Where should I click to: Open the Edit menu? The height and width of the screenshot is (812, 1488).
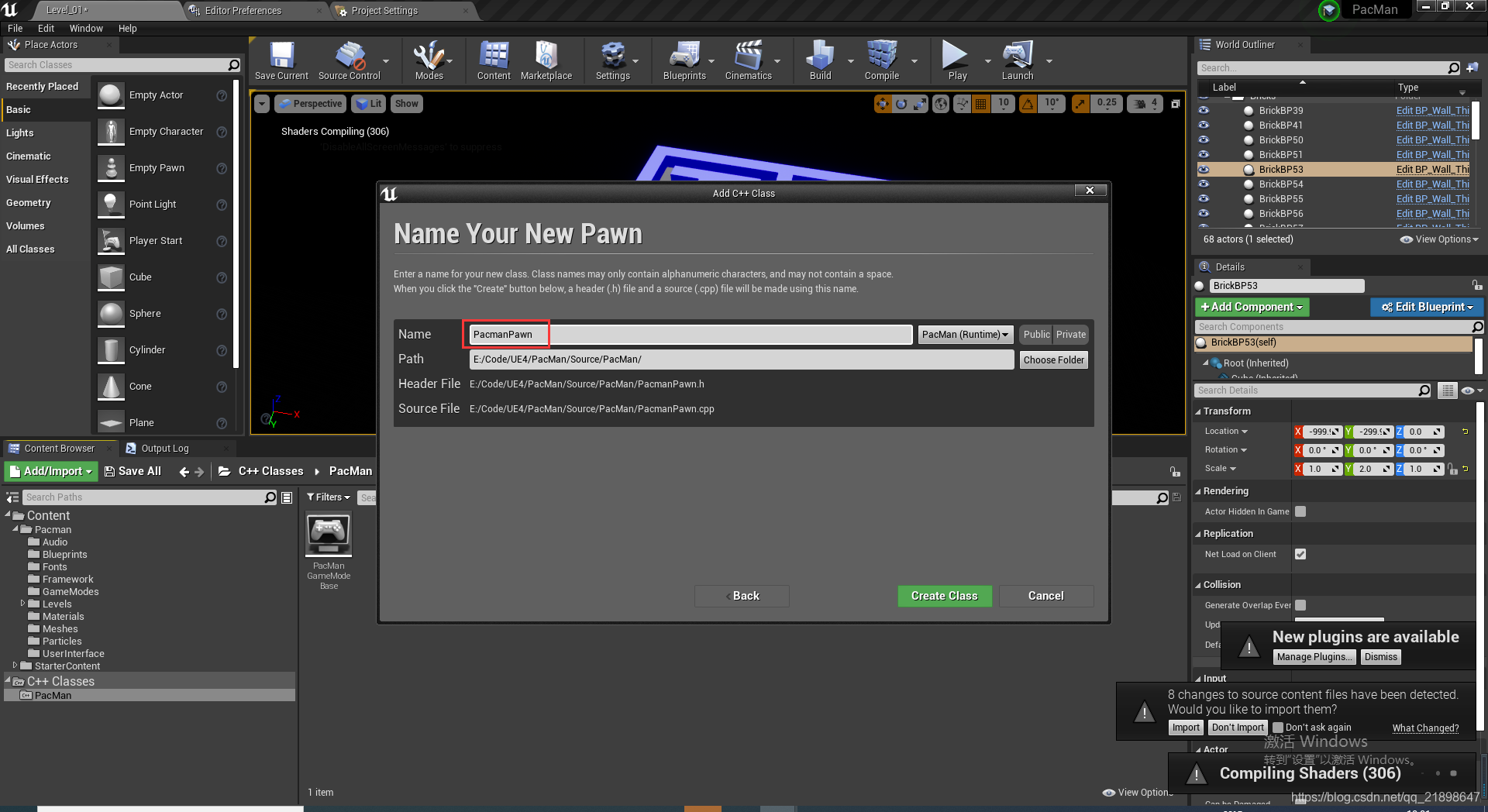pos(46,29)
